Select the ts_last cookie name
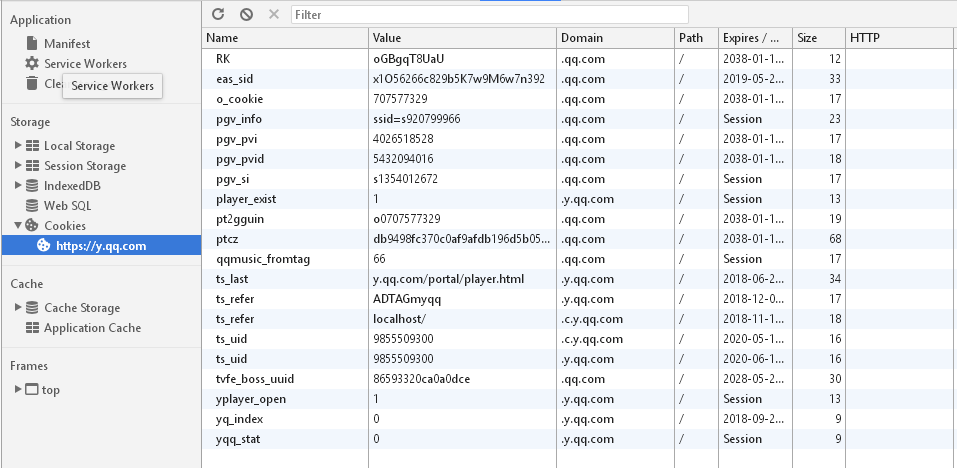 [232, 279]
